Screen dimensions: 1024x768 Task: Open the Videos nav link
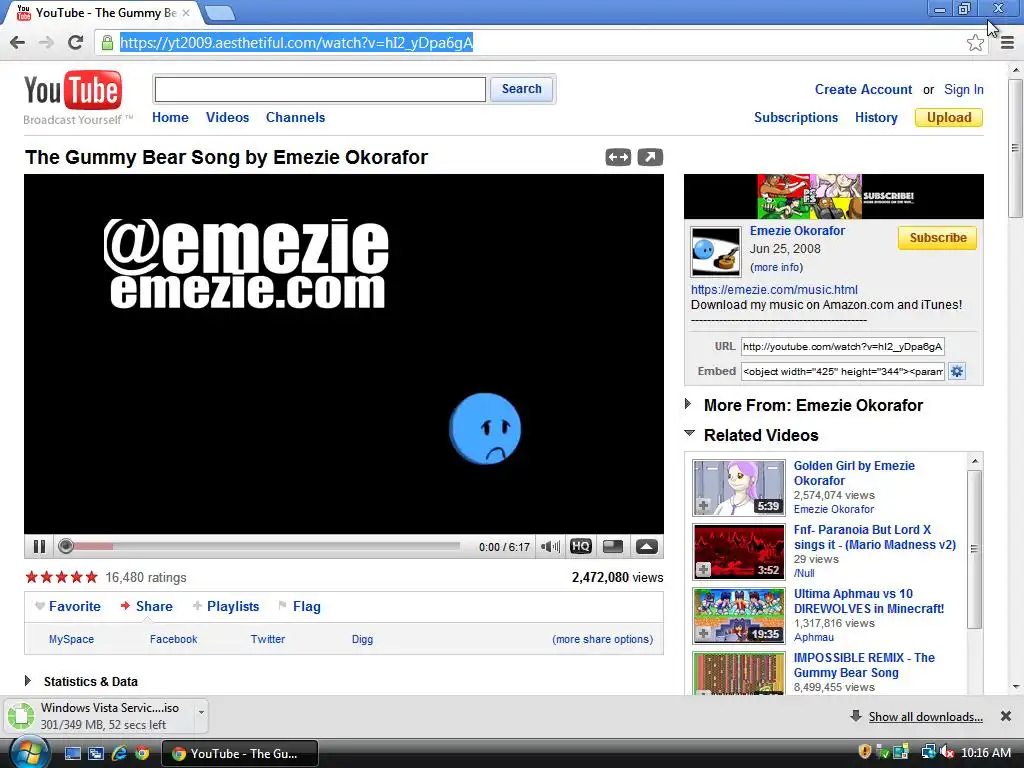click(x=227, y=118)
